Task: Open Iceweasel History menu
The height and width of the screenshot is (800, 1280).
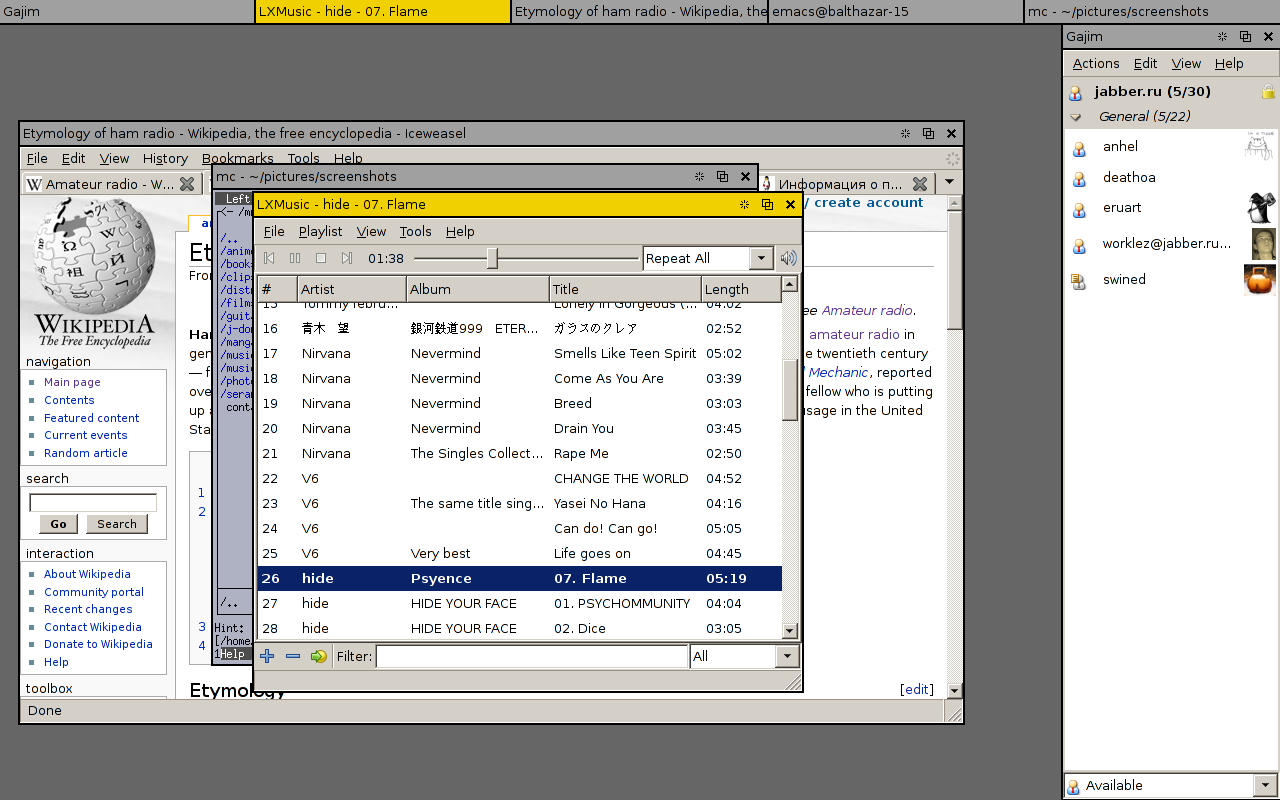Action: tap(165, 158)
